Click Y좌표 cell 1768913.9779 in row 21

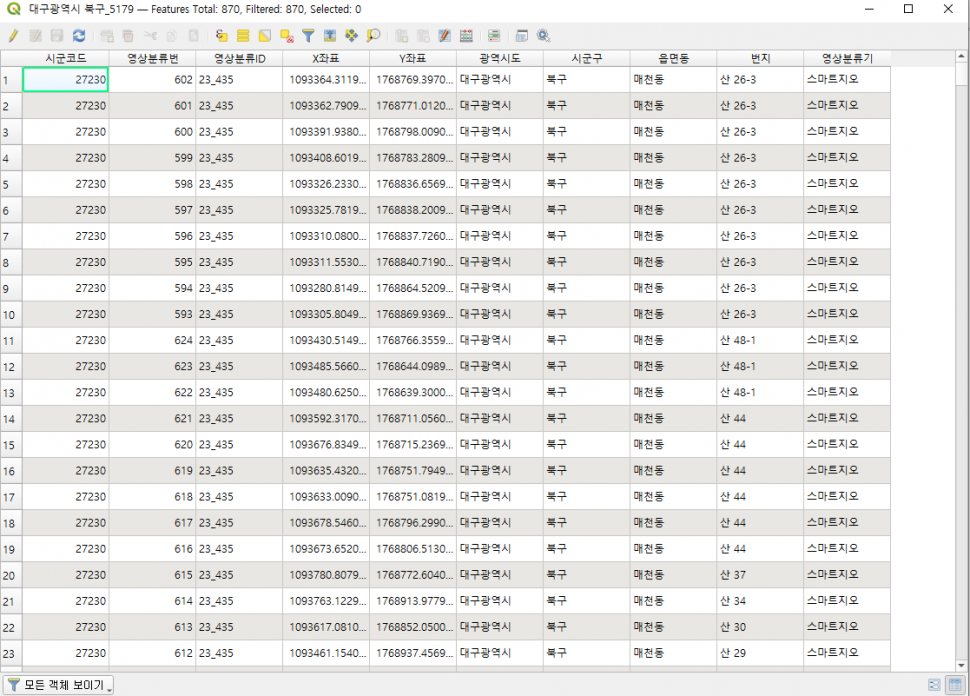click(x=413, y=601)
